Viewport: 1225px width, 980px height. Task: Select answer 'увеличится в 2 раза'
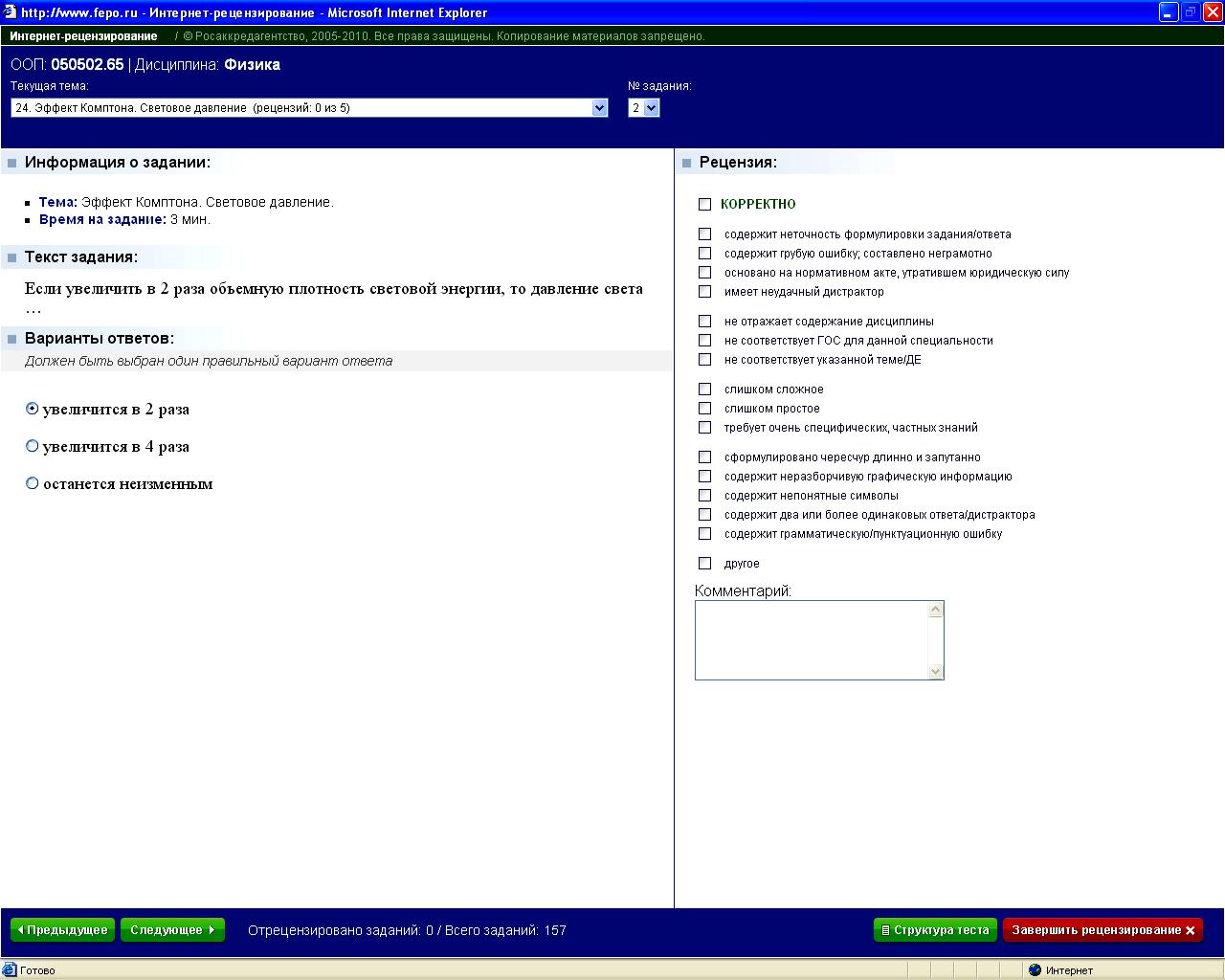pos(33,409)
